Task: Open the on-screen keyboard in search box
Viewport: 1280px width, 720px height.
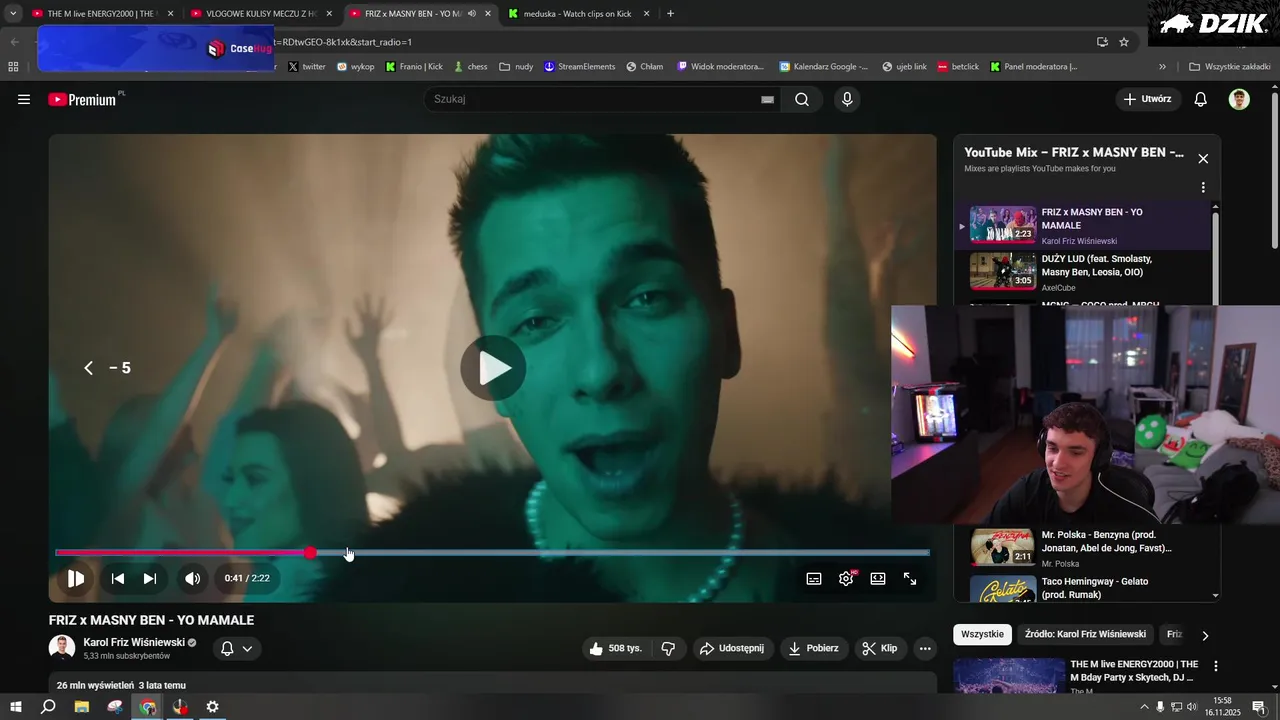Action: [767, 99]
